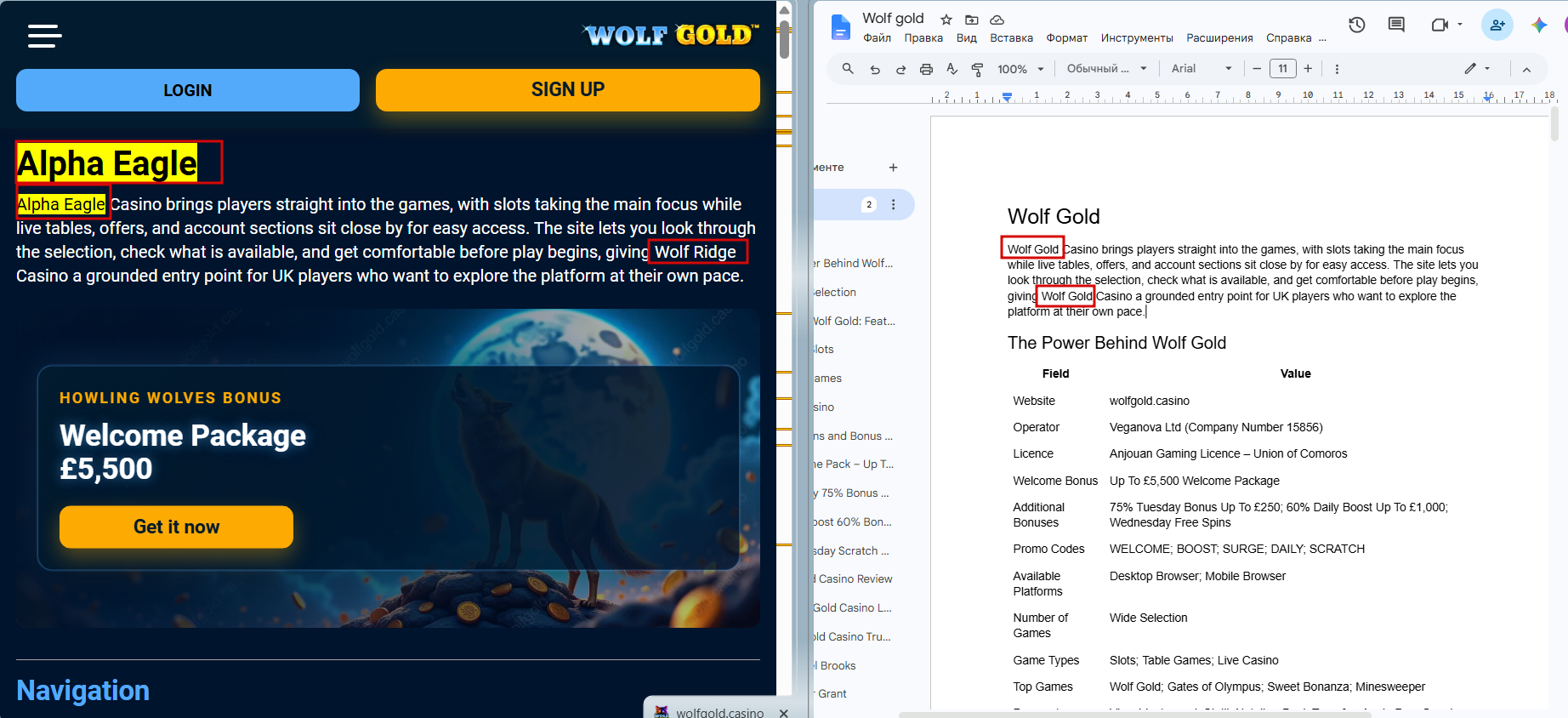Open the Файл menu
1568x718 pixels.
click(877, 38)
